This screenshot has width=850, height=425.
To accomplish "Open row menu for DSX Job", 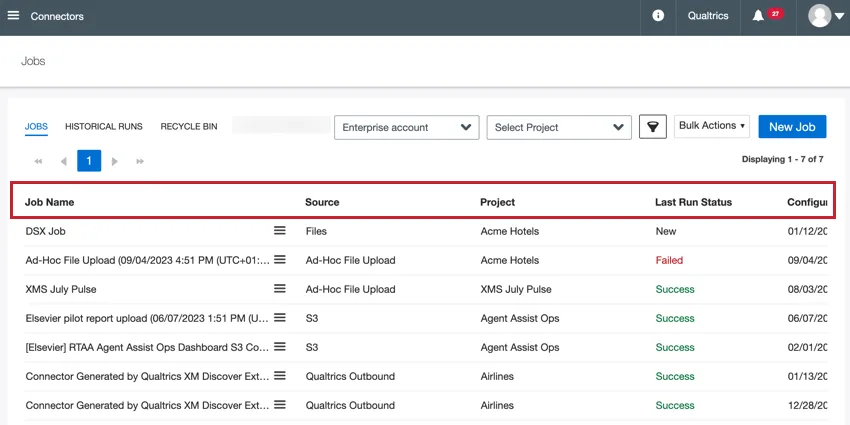I will (280, 231).
